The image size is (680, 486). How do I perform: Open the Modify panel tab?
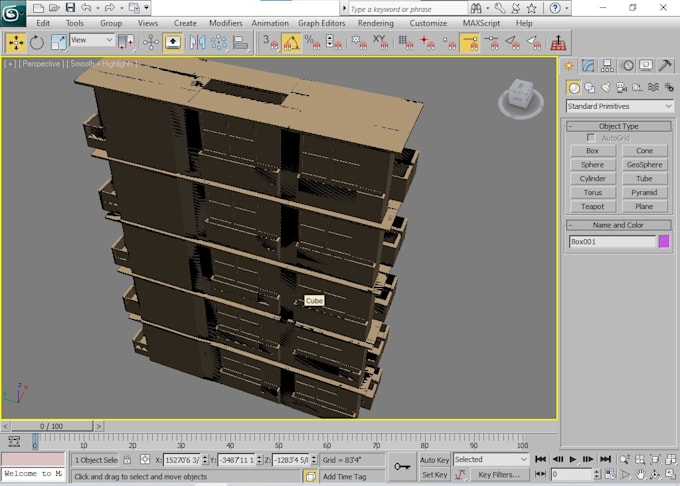click(589, 66)
